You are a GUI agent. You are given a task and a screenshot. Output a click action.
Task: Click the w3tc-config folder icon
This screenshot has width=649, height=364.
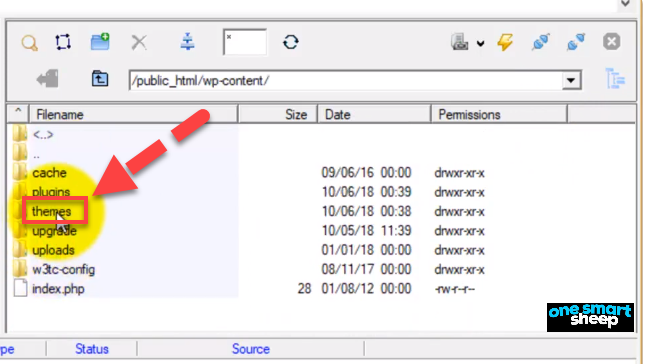(x=20, y=269)
